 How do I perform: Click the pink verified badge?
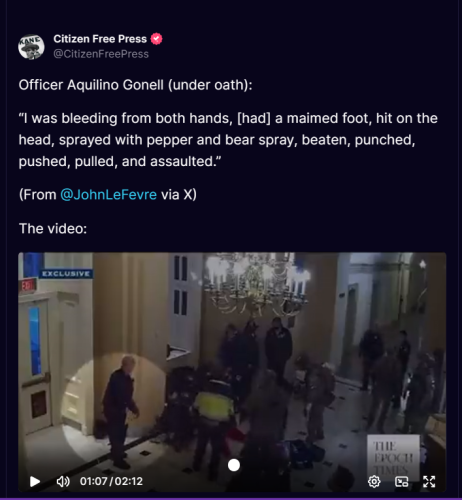156,39
